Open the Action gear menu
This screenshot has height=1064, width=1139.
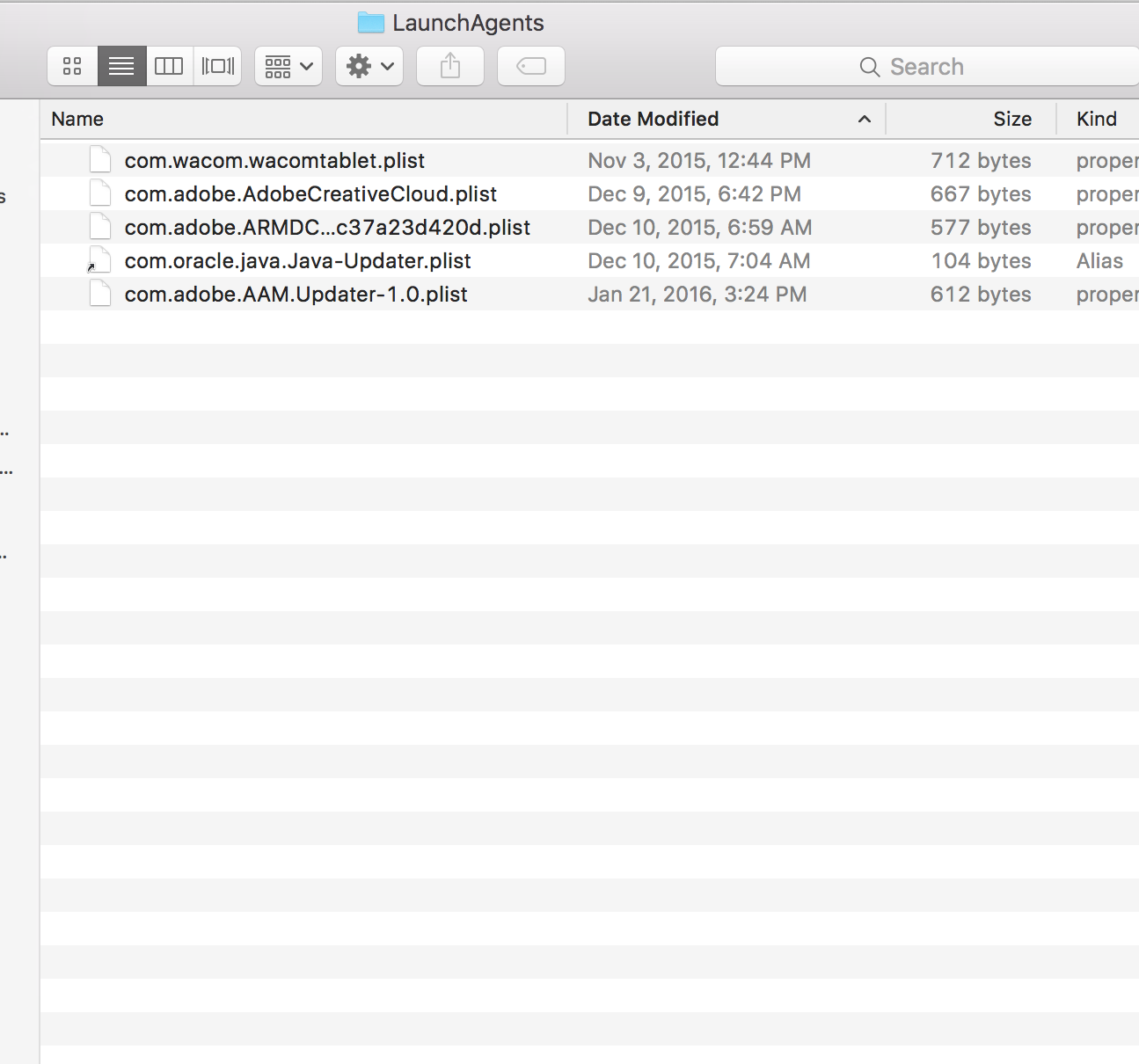(369, 66)
